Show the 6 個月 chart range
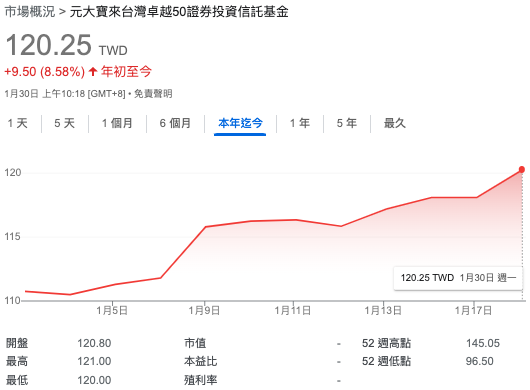The width and height of the screenshot is (530, 390). 175,123
